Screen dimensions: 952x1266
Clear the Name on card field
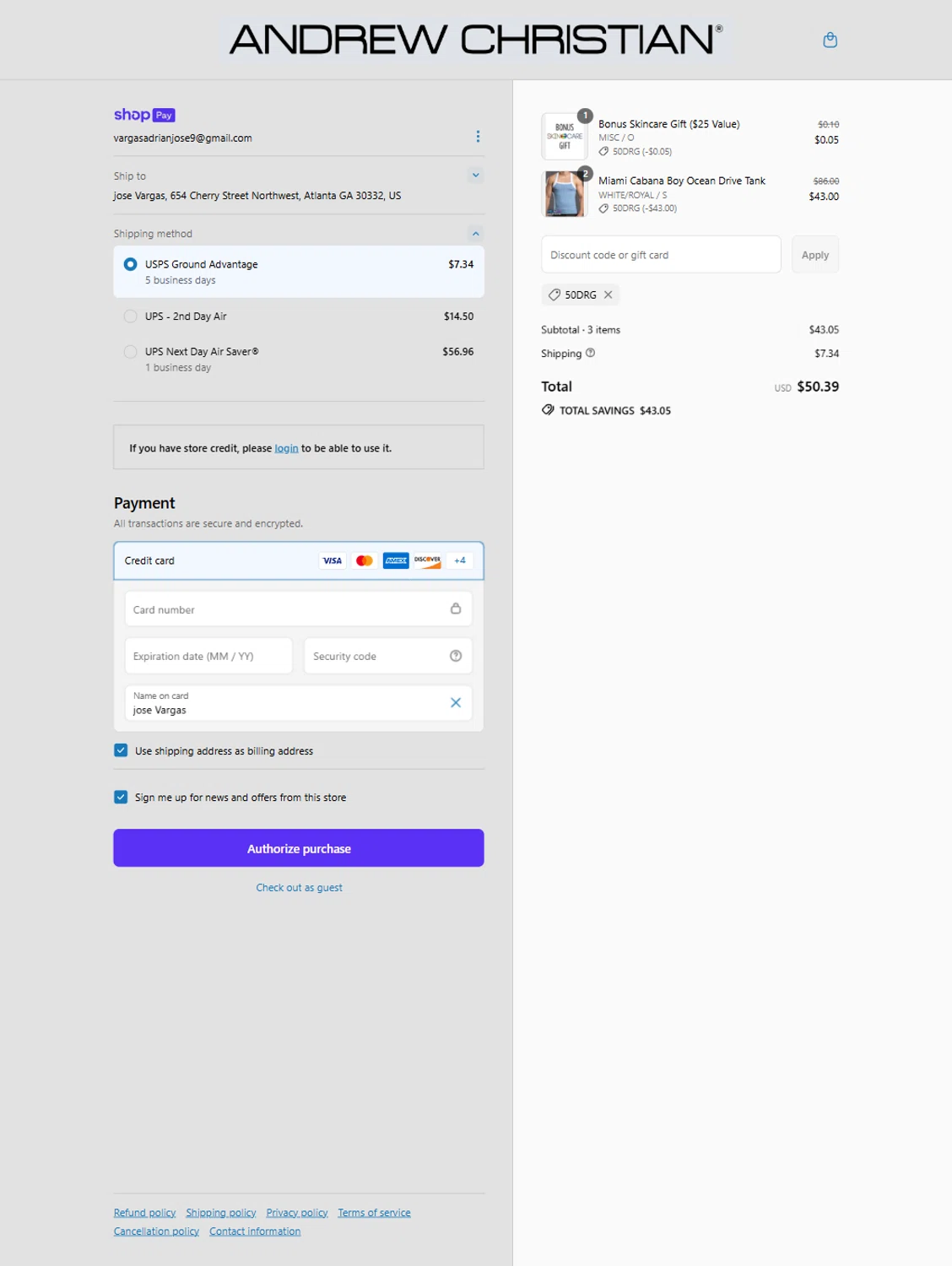tap(456, 702)
